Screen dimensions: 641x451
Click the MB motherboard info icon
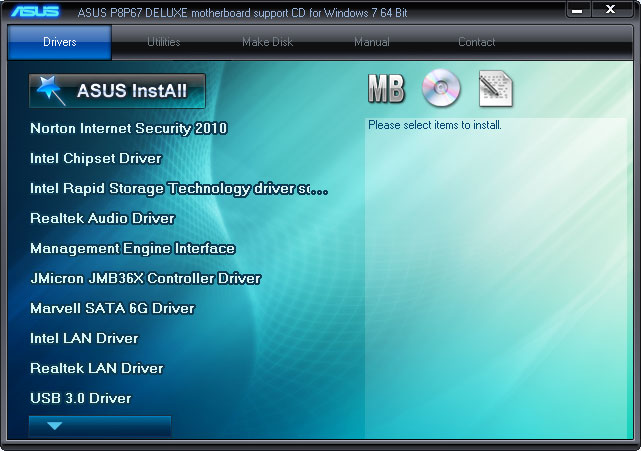point(386,88)
